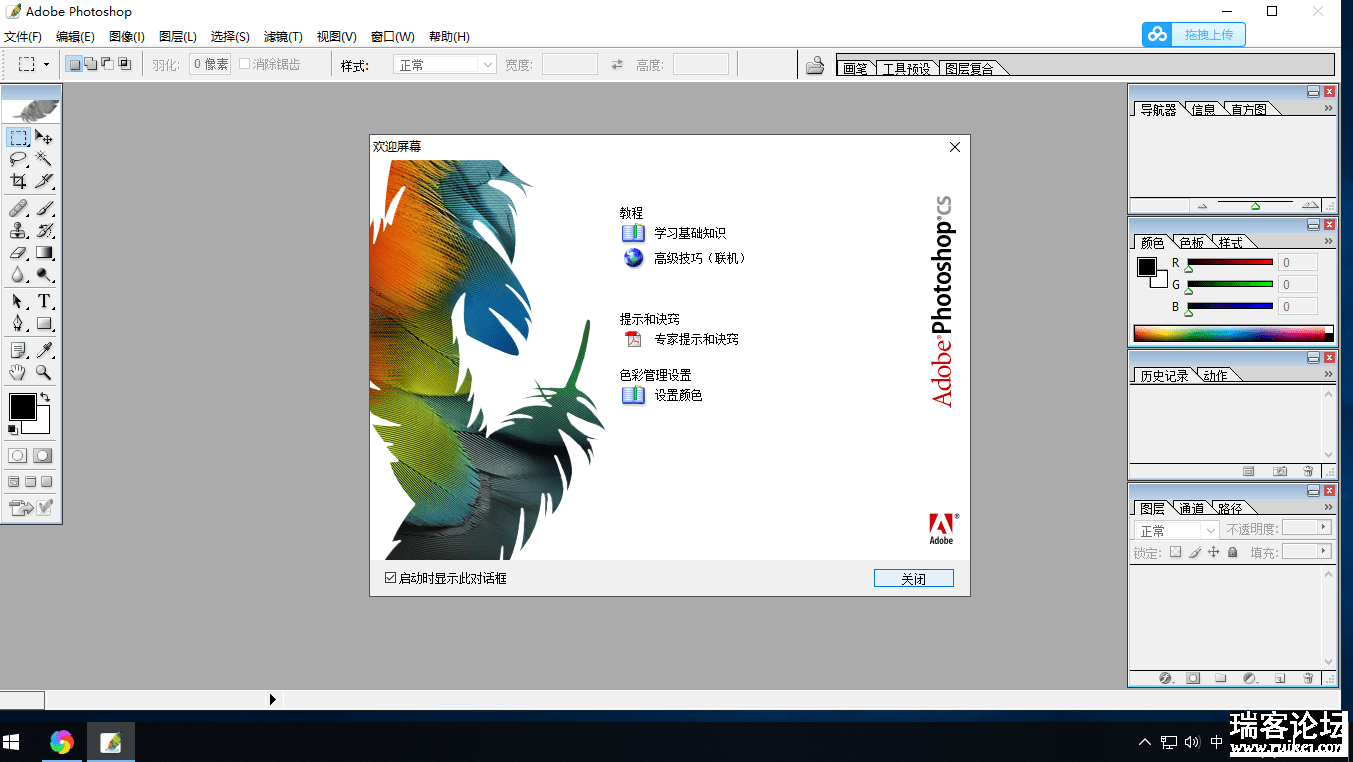
Task: Select the Path Selection arrow tool
Action: point(19,302)
